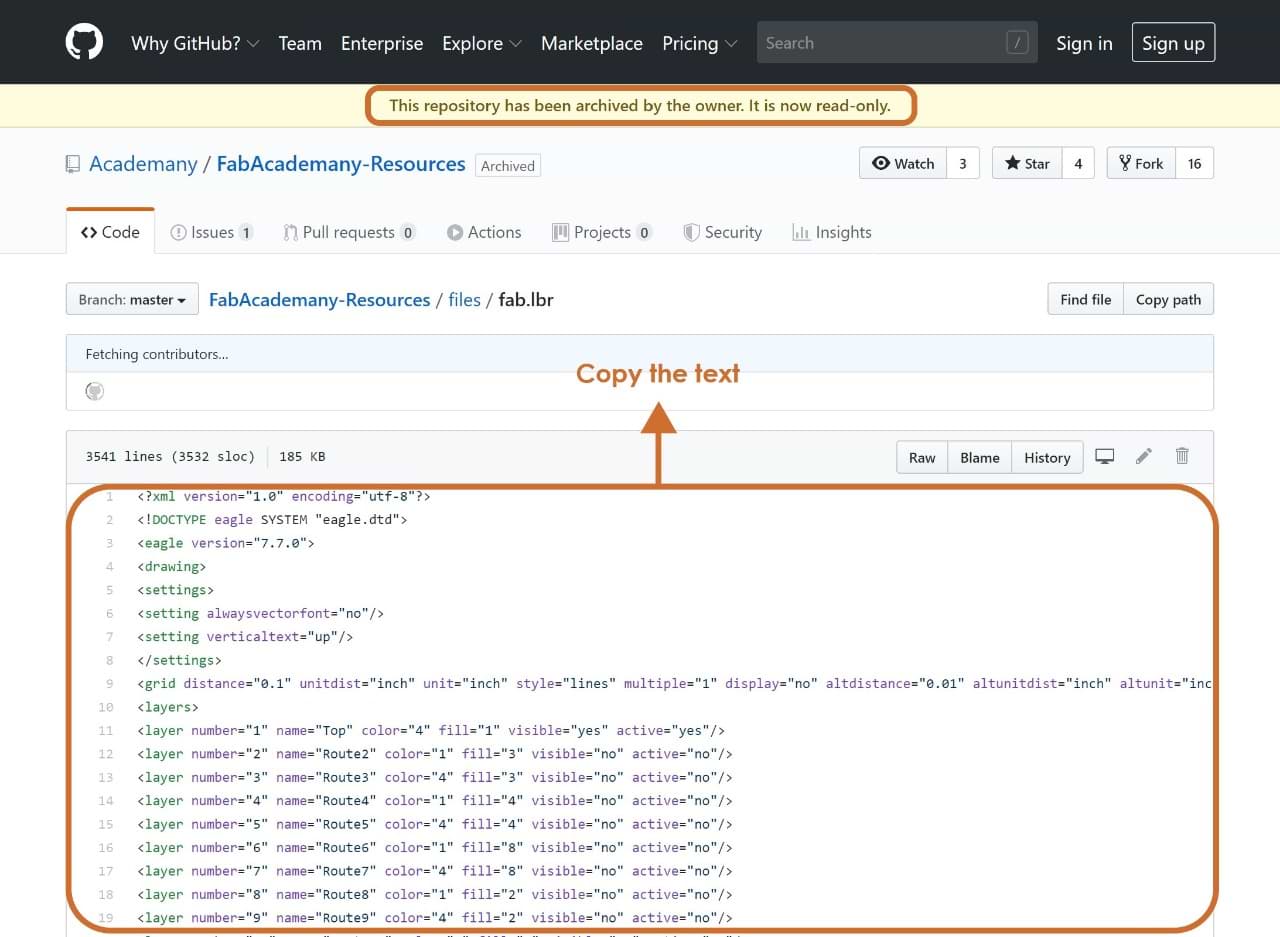Click the pencil edit file icon
This screenshot has width=1280, height=937.
[1144, 456]
